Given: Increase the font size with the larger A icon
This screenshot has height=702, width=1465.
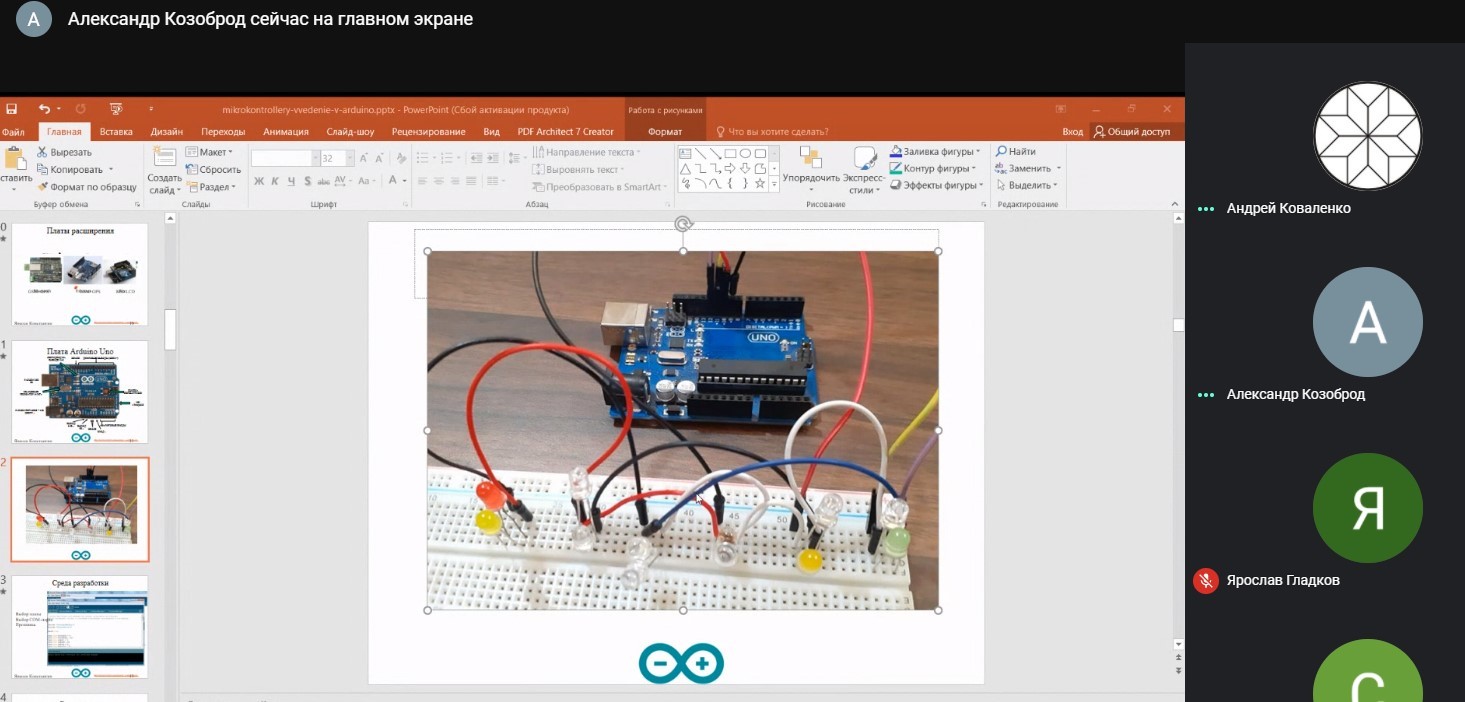Looking at the screenshot, I should [x=364, y=158].
